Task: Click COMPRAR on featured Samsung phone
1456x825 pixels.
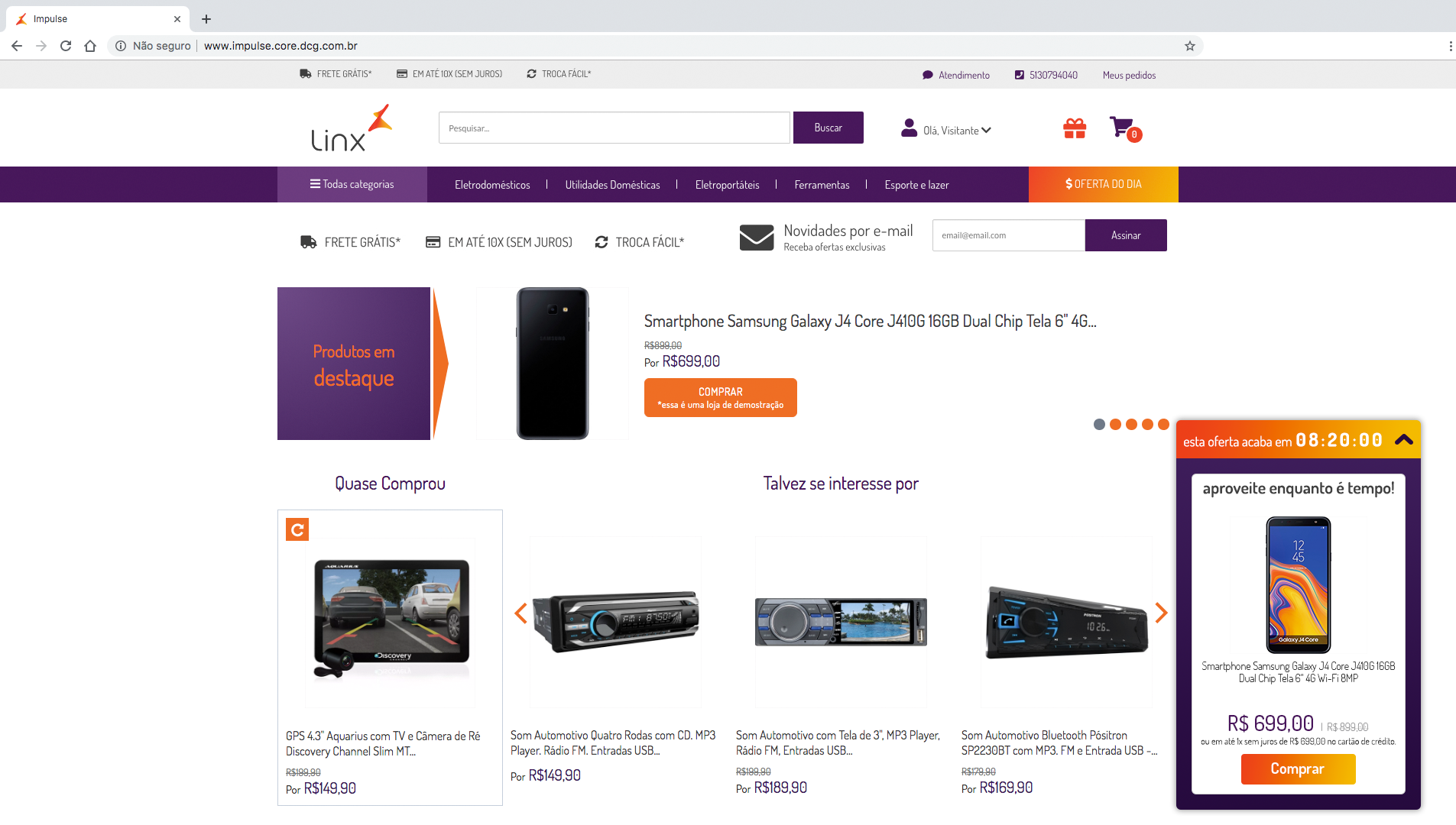Action: (720, 397)
